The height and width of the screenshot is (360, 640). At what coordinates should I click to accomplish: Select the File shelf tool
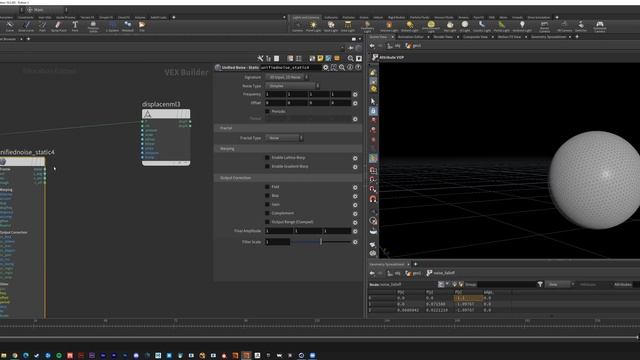click(142, 27)
